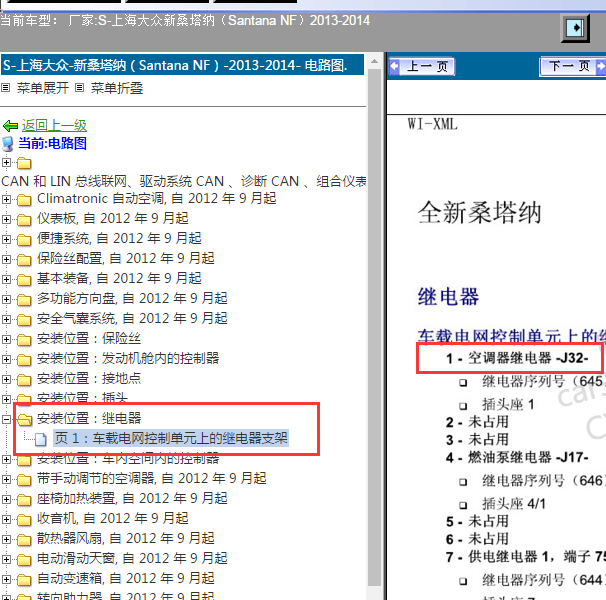
Task: Select CAN 和 LIN 总线联网 tree entry
Action: [184, 181]
